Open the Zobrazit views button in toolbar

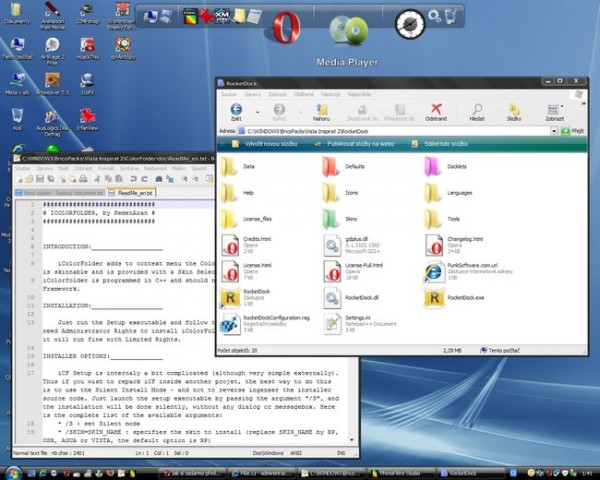tap(554, 113)
